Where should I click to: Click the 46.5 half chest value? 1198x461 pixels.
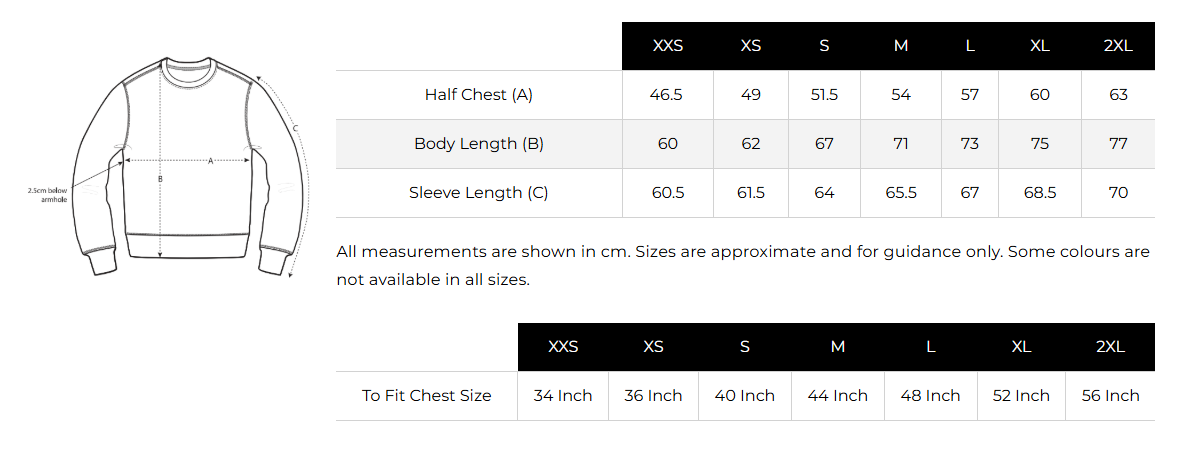(x=667, y=95)
